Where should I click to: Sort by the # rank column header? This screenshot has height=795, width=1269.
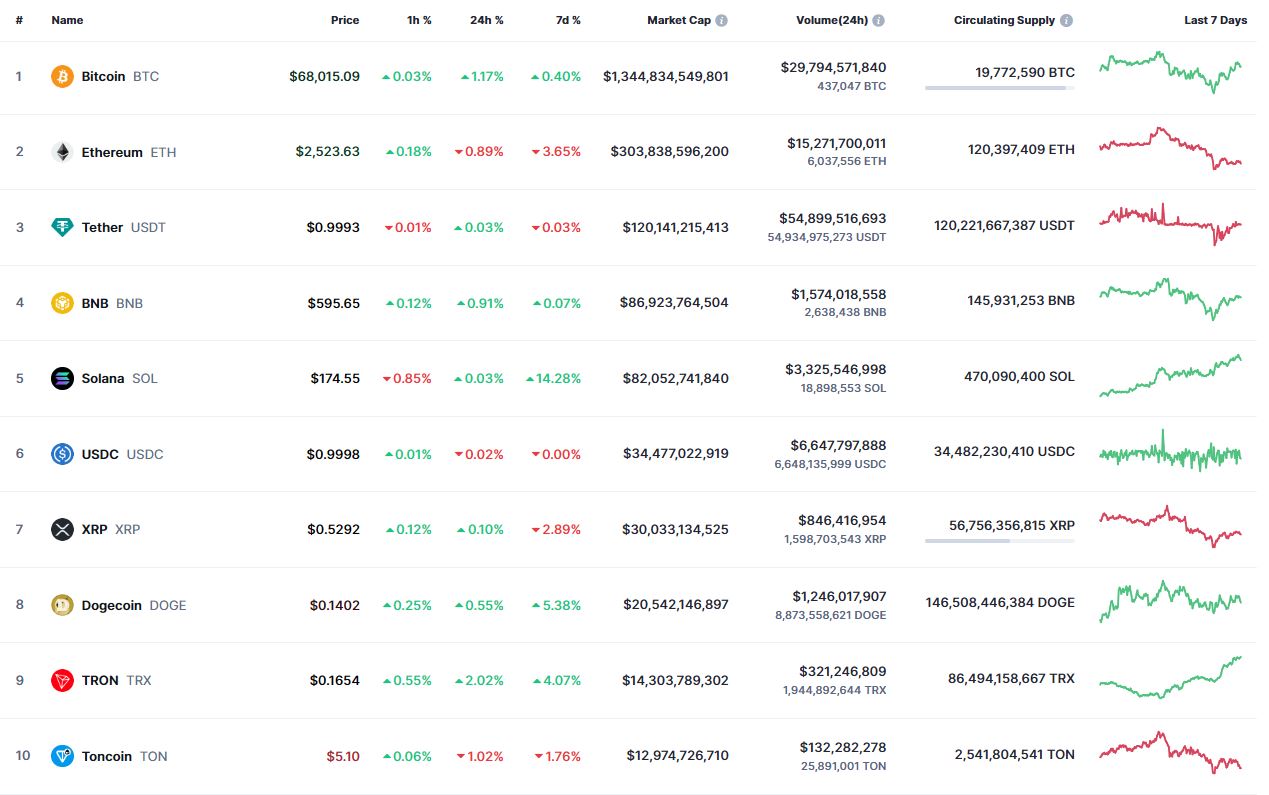click(x=19, y=20)
